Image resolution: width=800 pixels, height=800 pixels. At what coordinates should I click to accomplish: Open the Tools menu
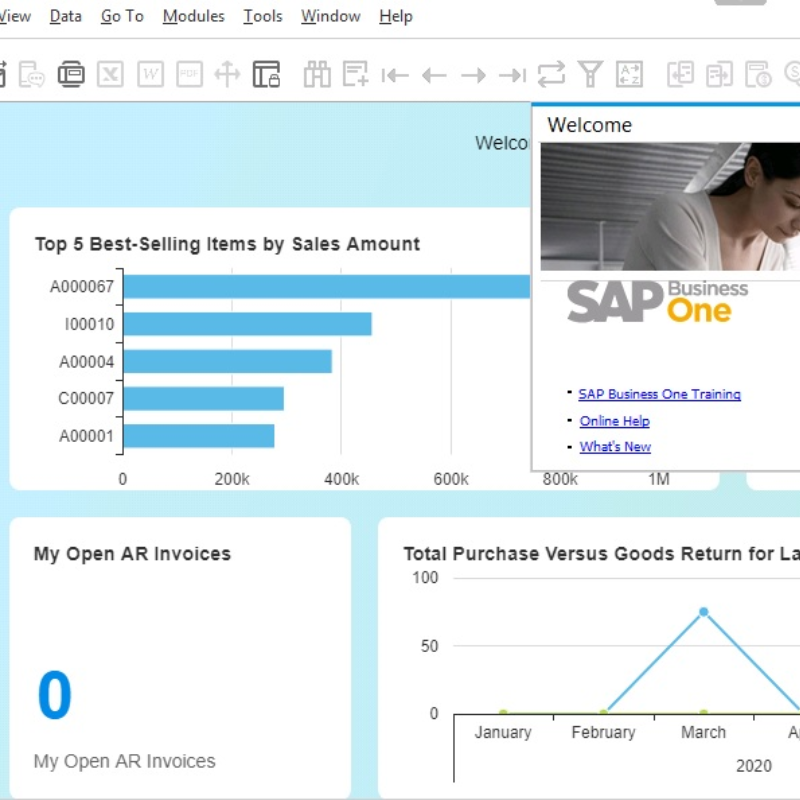pyautogui.click(x=263, y=16)
